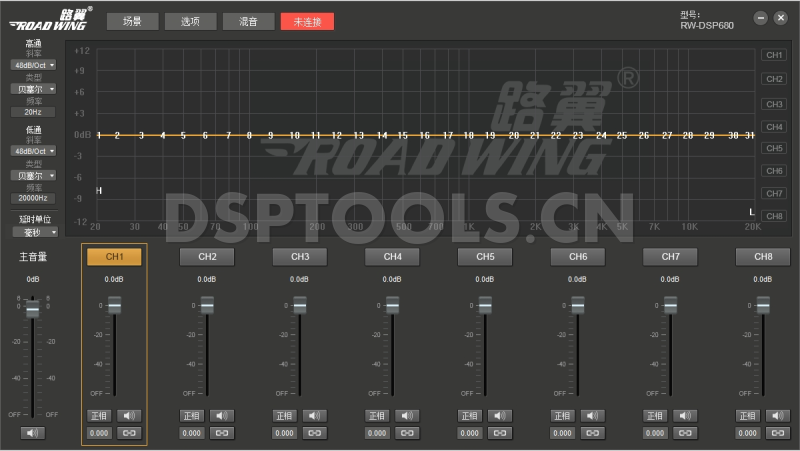Click the CH8 volume fader handle
Screen dimensions: 800x451
click(763, 305)
